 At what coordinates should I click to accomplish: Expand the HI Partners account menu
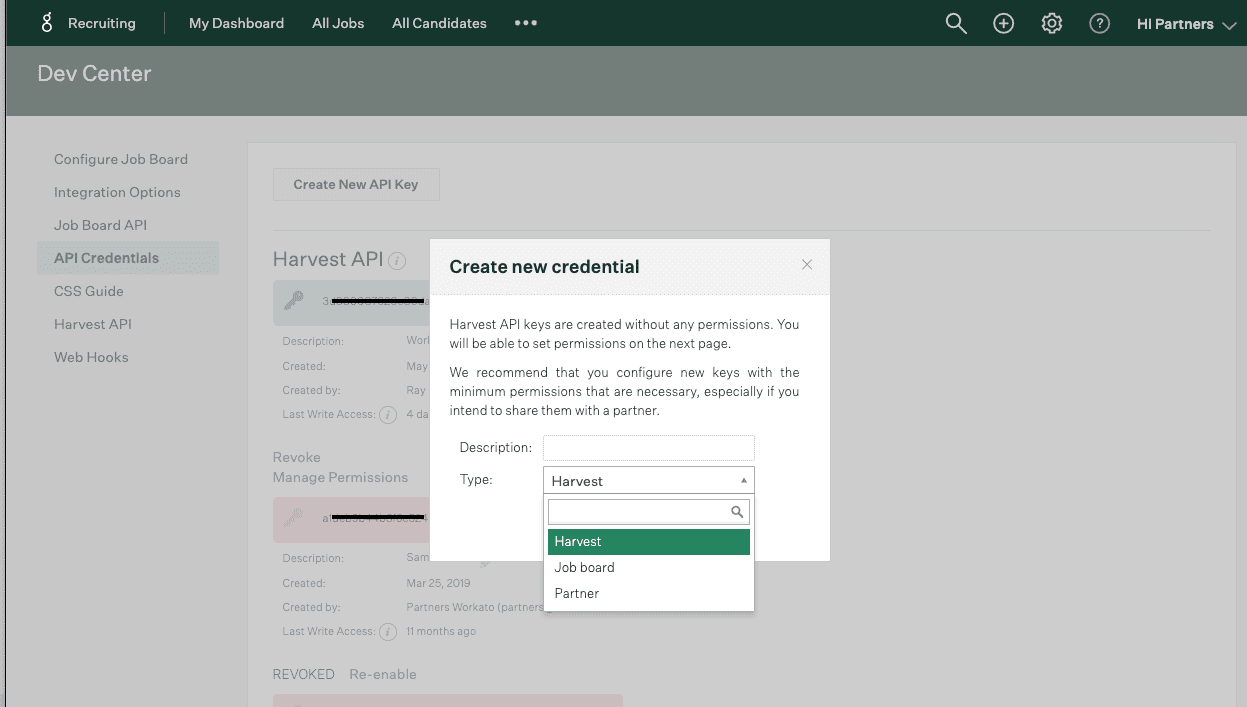click(1186, 22)
